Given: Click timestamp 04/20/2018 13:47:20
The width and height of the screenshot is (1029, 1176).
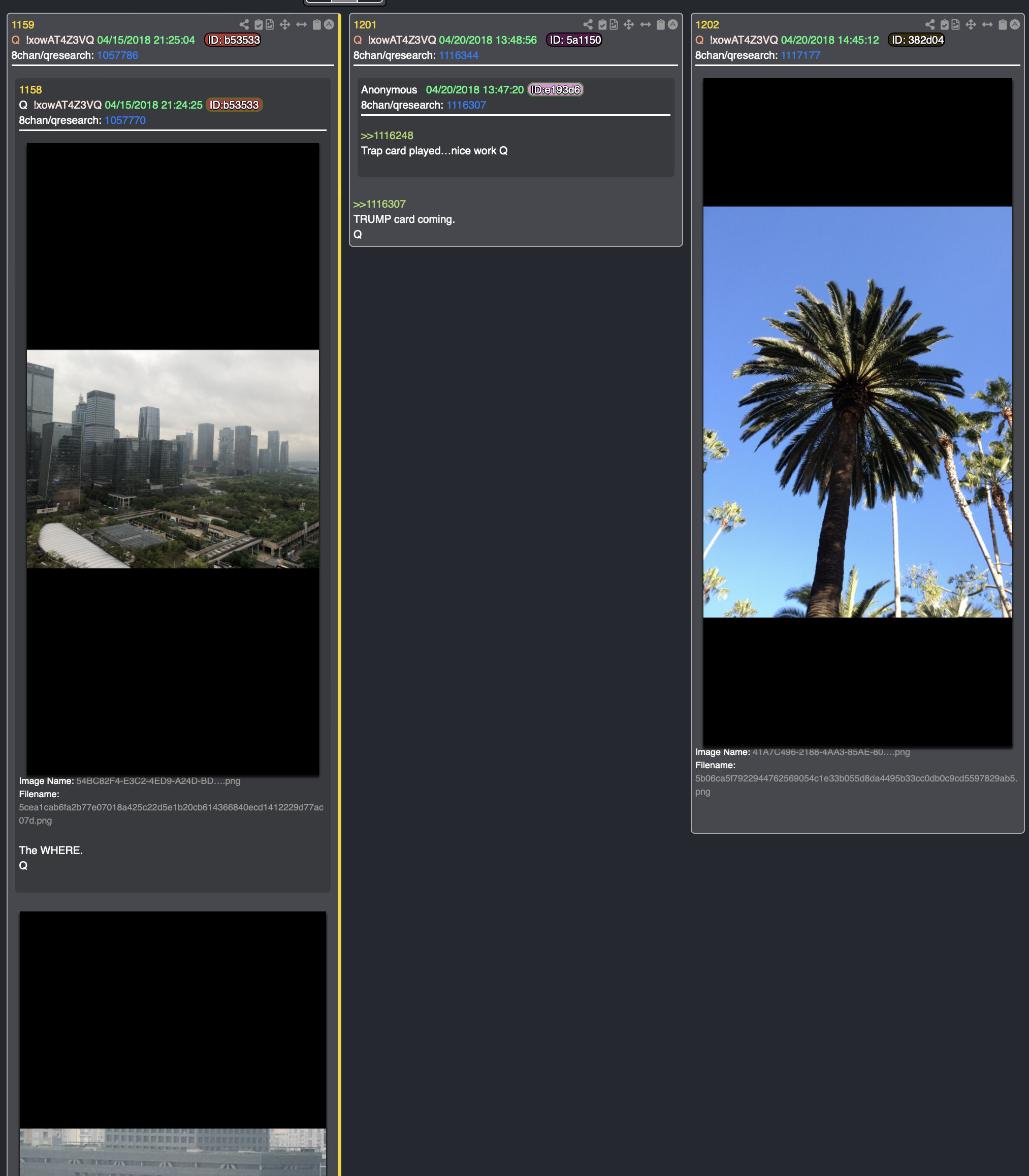Looking at the screenshot, I should tap(475, 90).
